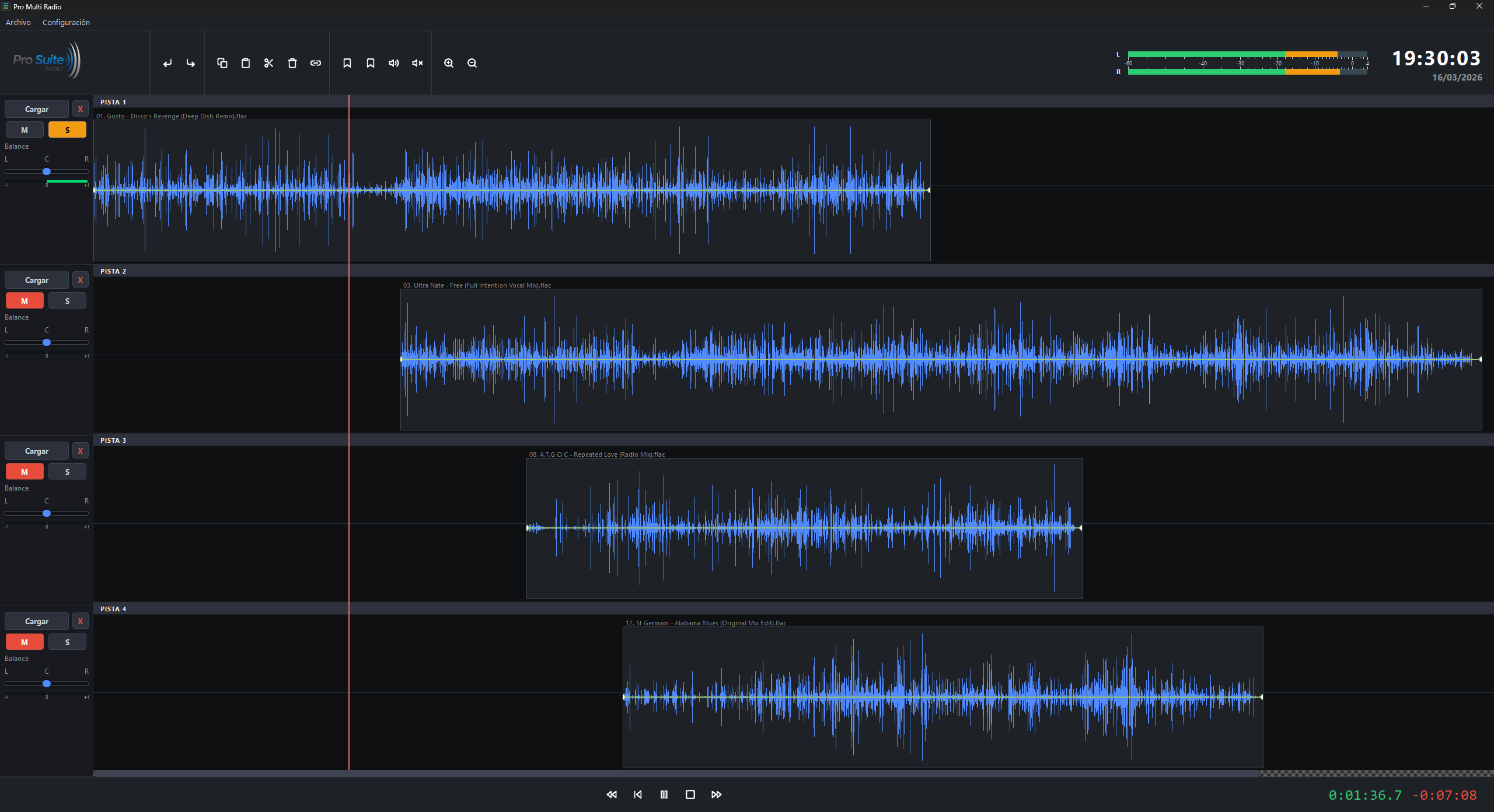The width and height of the screenshot is (1494, 812).
Task: Center the Balance slider on PISTA 2
Action: click(x=46, y=342)
